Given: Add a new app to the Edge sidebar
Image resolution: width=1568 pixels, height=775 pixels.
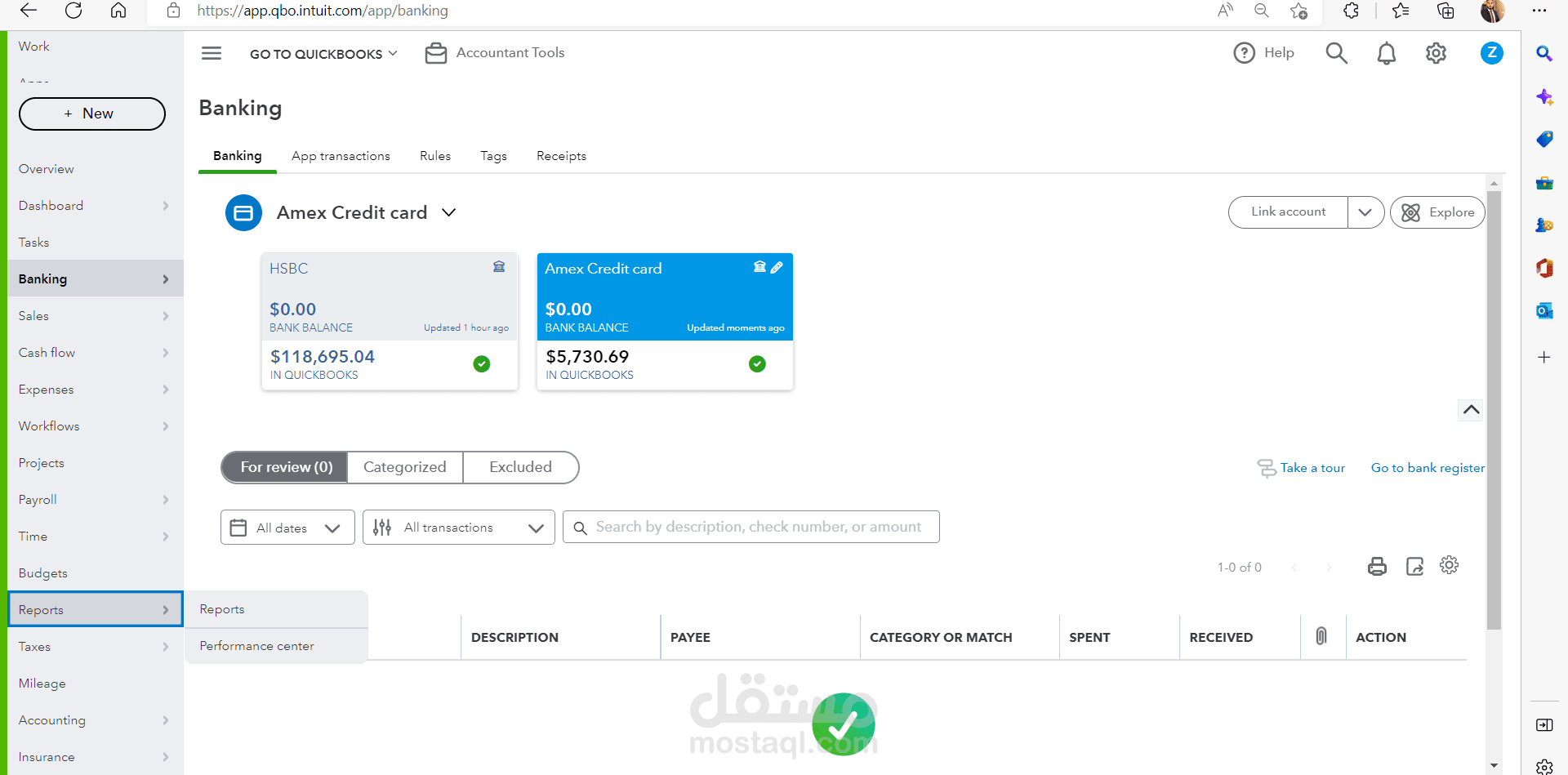Looking at the screenshot, I should 1543,358.
